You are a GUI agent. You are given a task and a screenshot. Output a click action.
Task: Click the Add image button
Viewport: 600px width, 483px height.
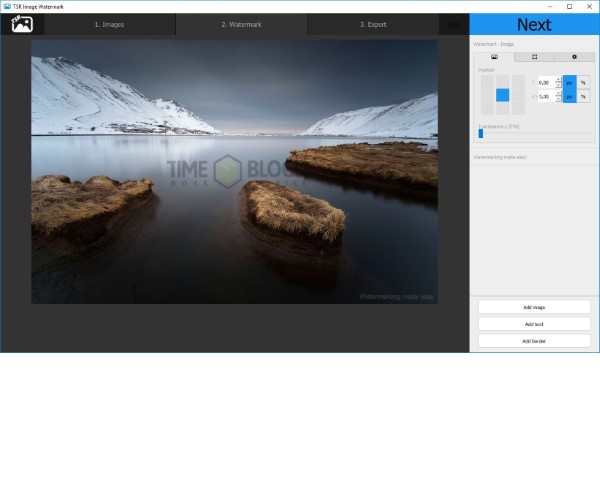tap(534, 307)
